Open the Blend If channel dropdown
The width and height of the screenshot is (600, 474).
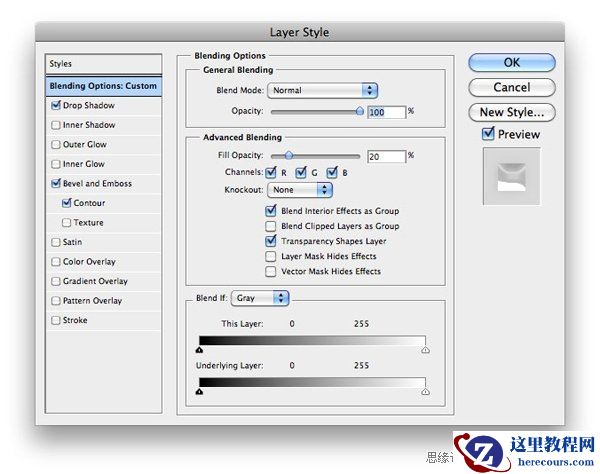click(260, 298)
